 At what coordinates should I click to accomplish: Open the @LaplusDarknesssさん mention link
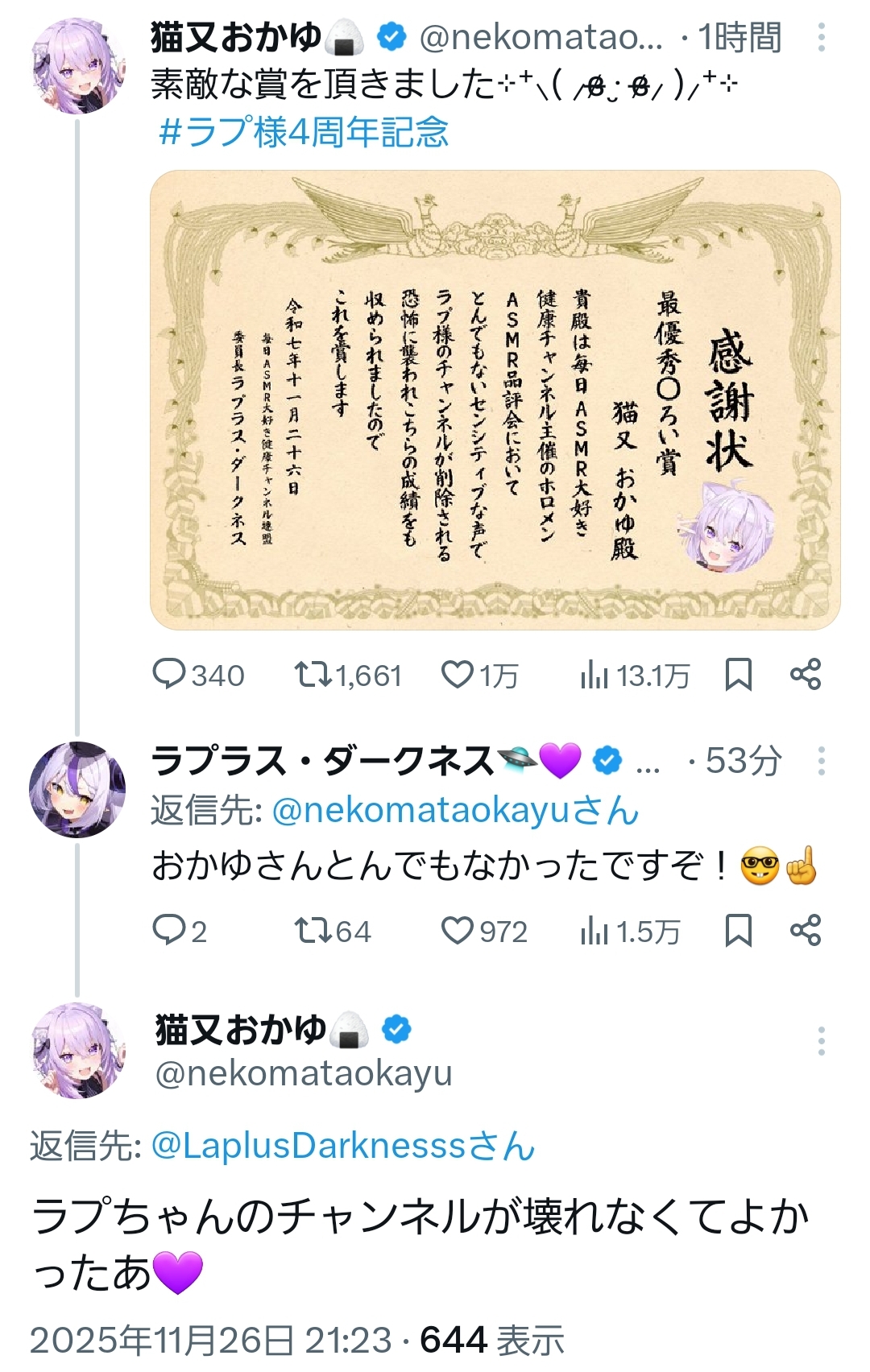click(x=342, y=1146)
